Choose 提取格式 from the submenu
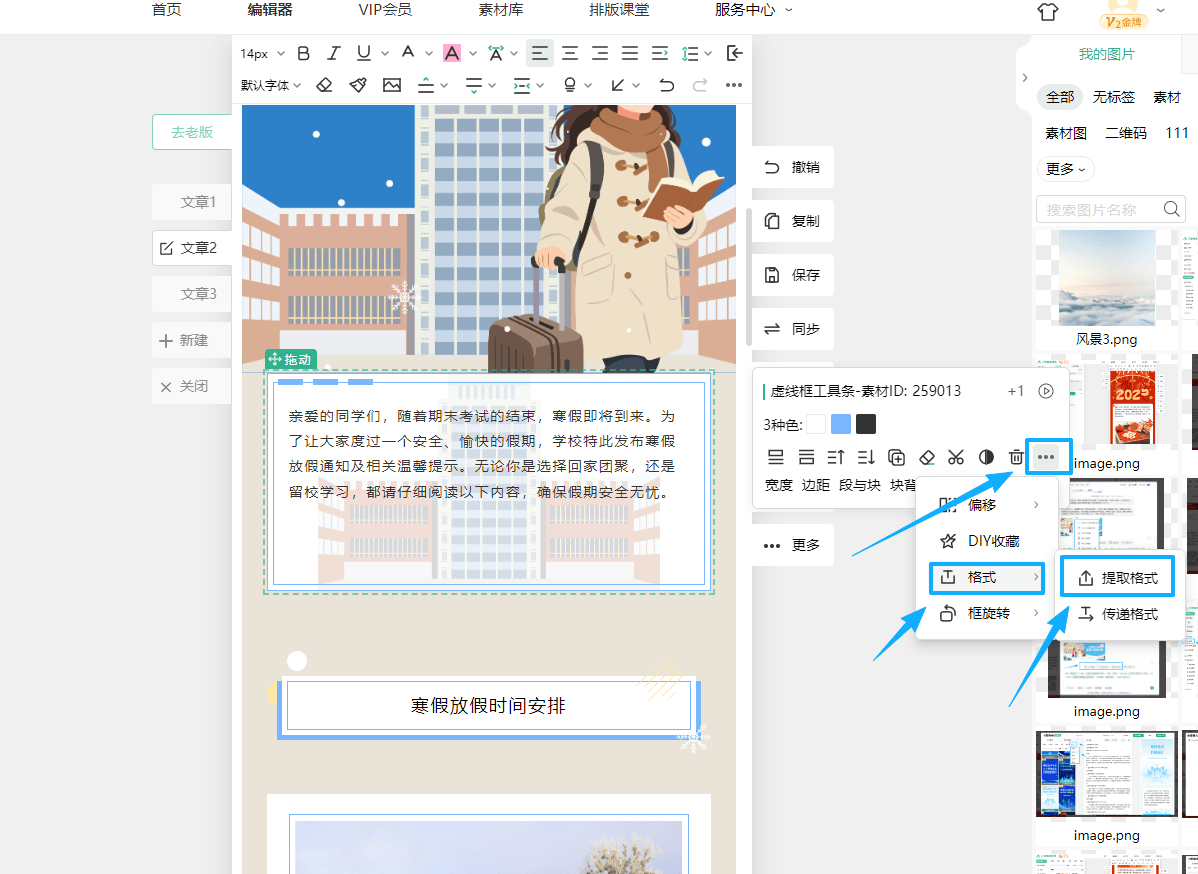Screen dimensions: 1198x874 (1117, 578)
